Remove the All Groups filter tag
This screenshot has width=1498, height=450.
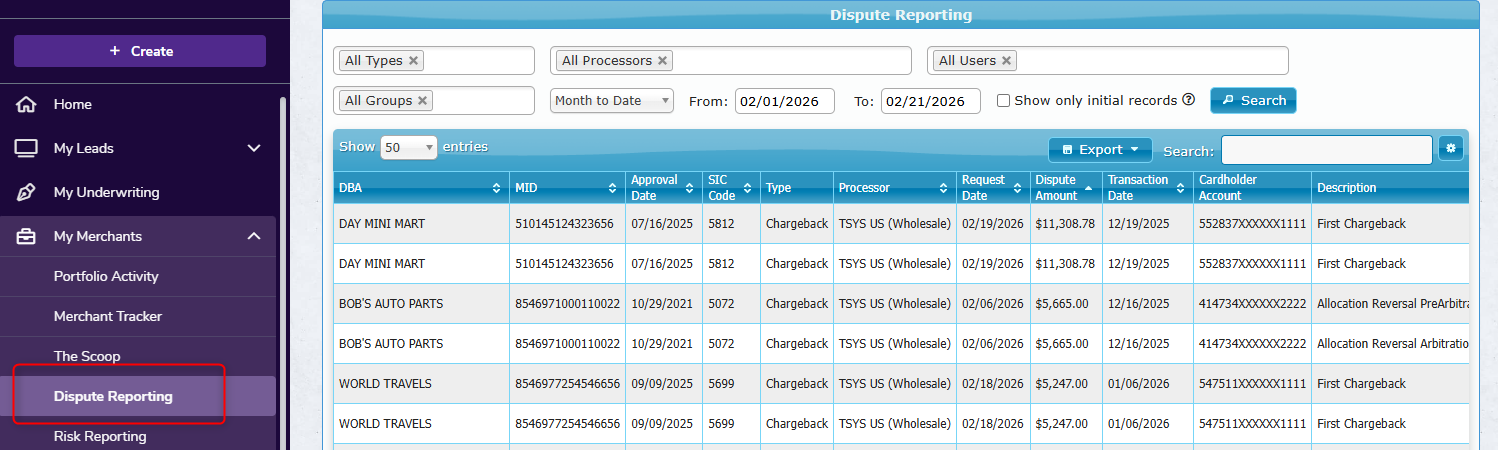pyautogui.click(x=423, y=101)
